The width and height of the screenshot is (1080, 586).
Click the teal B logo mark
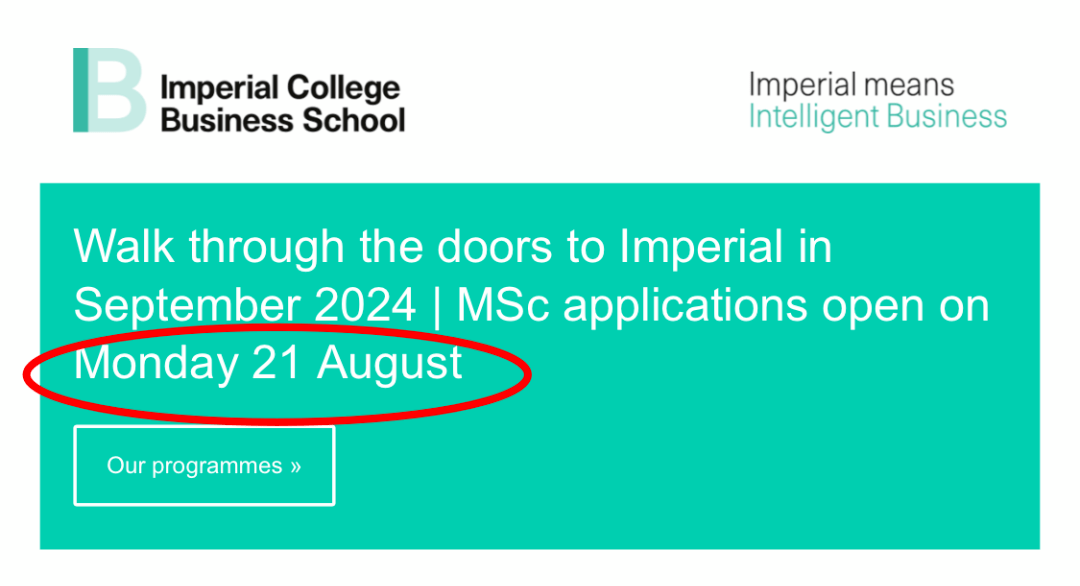coord(110,90)
